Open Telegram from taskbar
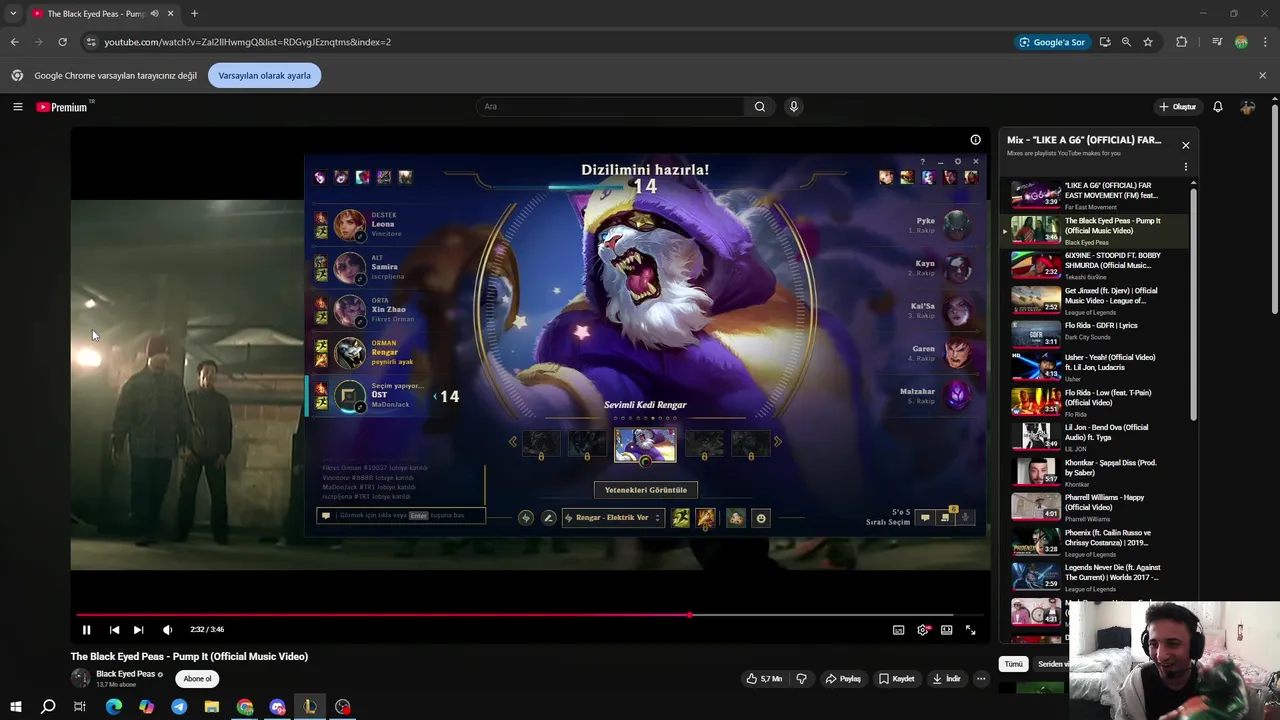 coord(179,707)
